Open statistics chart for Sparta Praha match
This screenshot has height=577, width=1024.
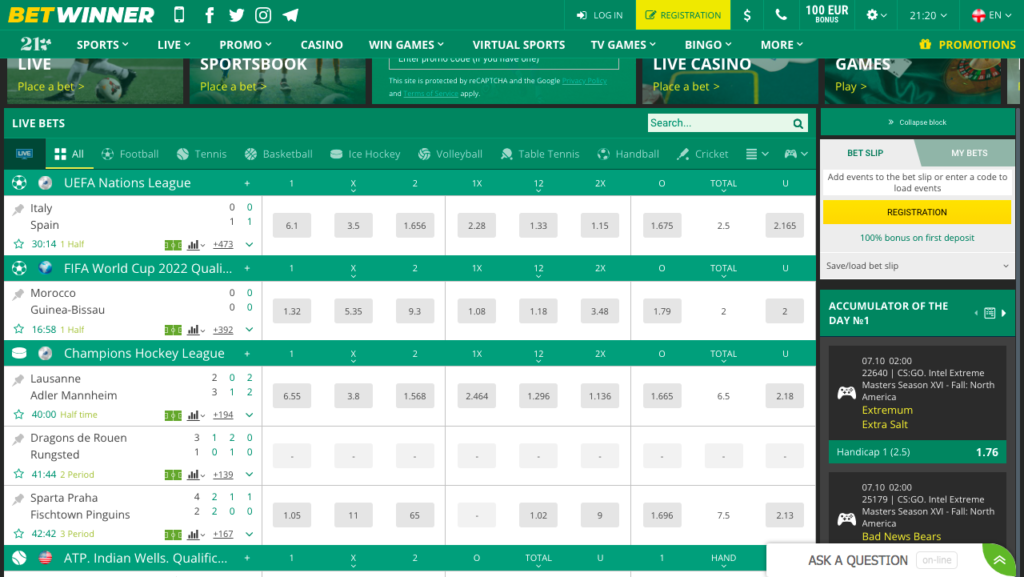coord(194,535)
